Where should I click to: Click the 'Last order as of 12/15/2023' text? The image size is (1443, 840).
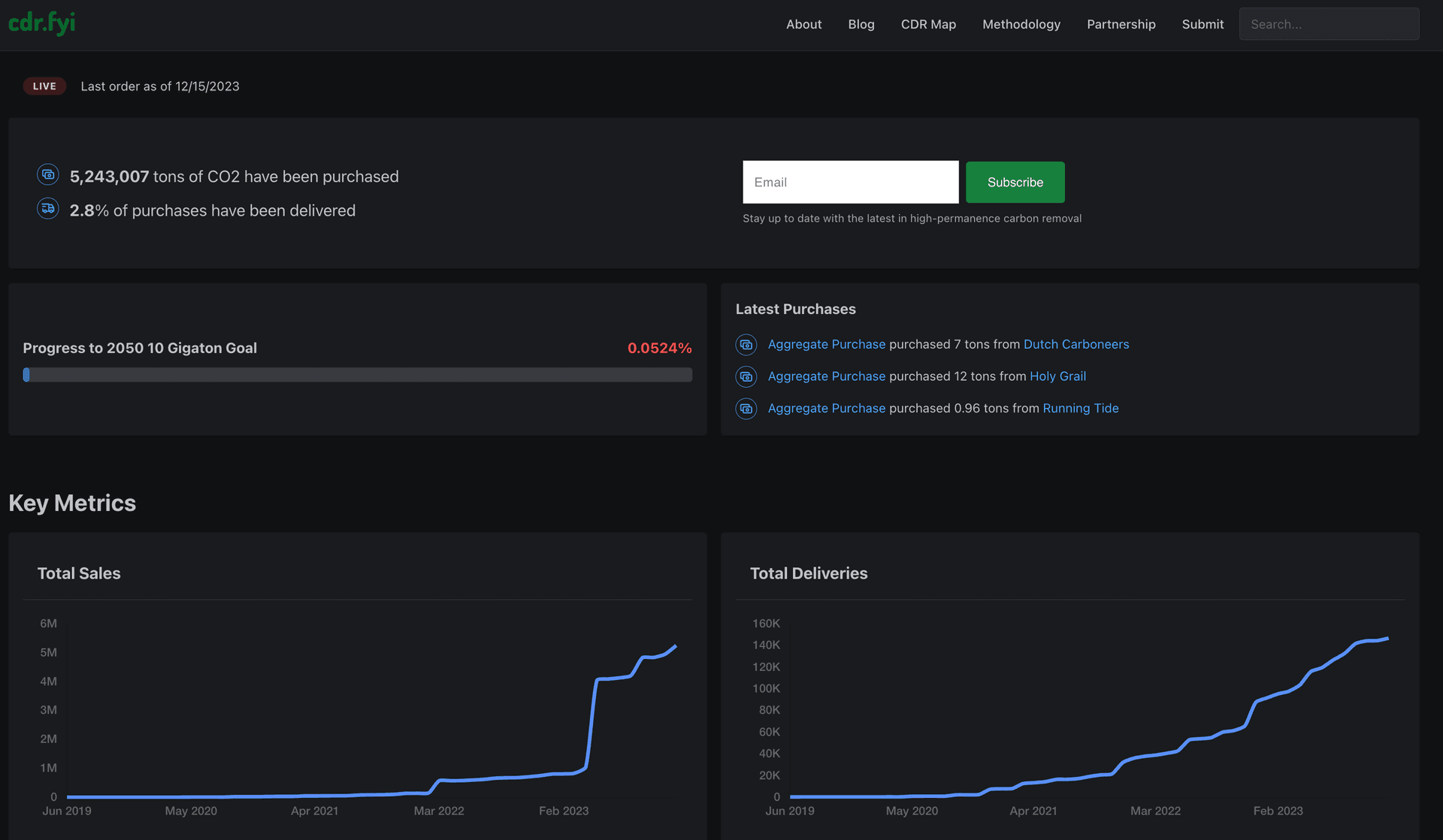click(160, 86)
